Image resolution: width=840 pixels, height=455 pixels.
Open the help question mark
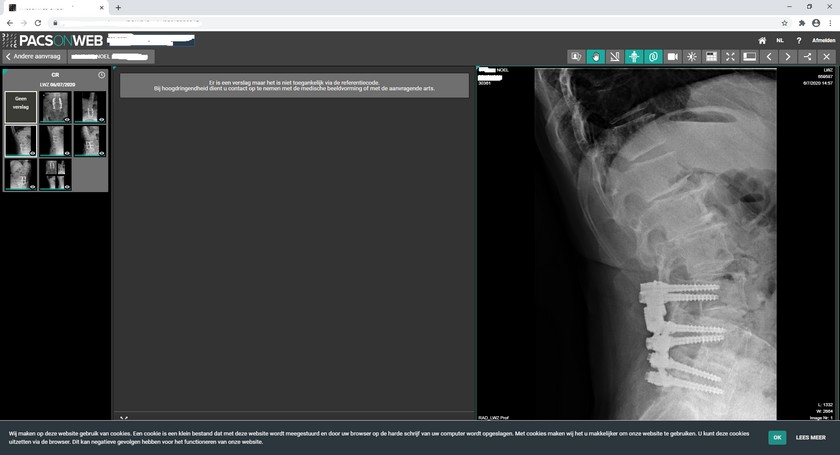coord(798,40)
